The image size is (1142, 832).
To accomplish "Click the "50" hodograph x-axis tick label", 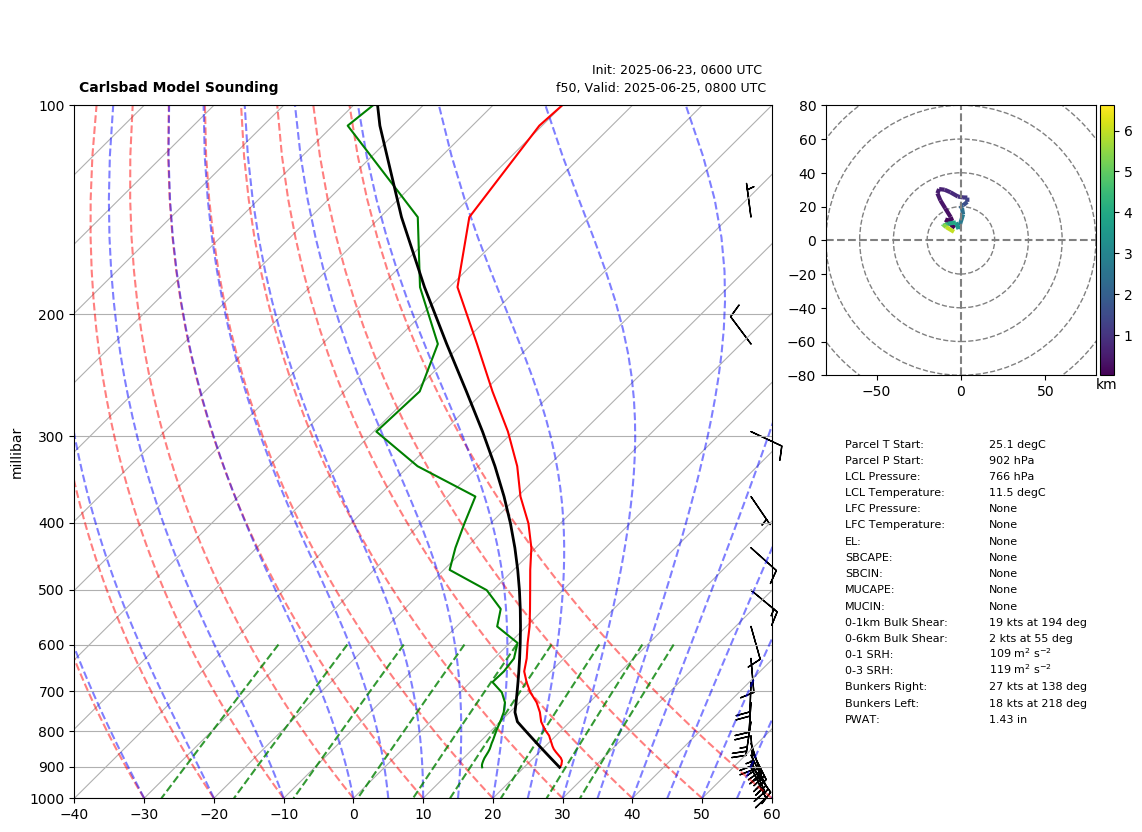I will [x=1045, y=391].
